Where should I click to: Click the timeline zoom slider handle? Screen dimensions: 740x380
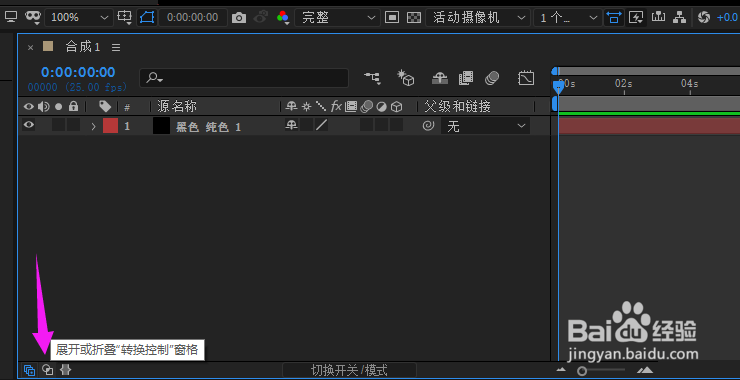pyautogui.click(x=582, y=371)
